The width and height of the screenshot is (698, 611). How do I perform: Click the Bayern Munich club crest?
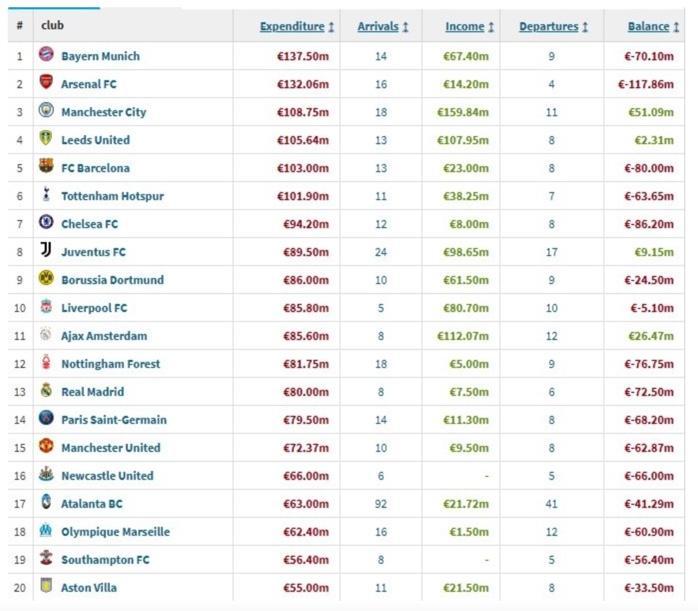tap(45, 56)
